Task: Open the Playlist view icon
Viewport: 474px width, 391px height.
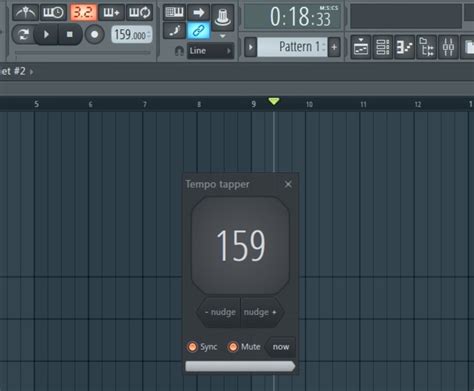Action: coord(361,47)
